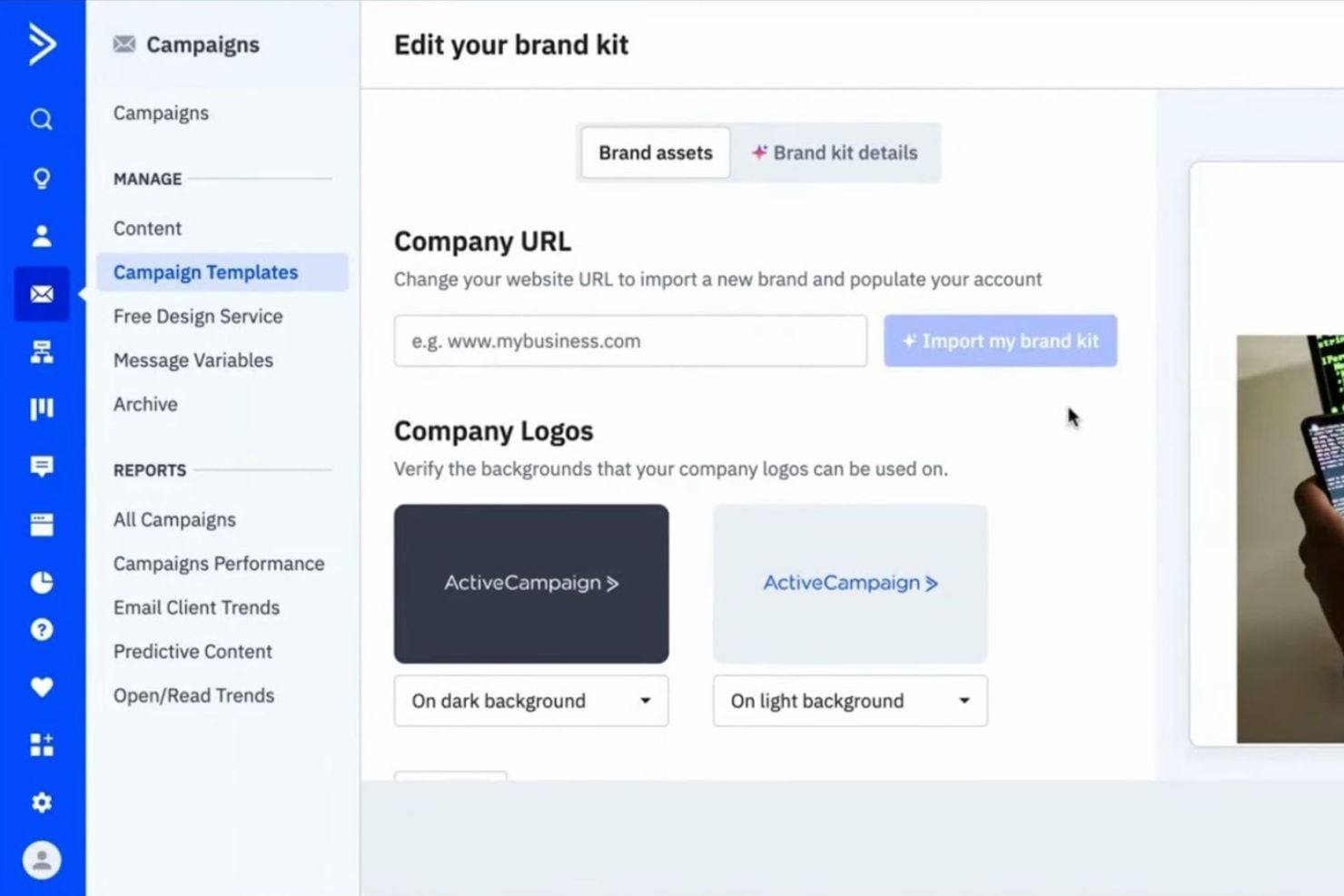Click the website URL input field
Viewport: 1344px width, 896px height.
pyautogui.click(x=630, y=340)
